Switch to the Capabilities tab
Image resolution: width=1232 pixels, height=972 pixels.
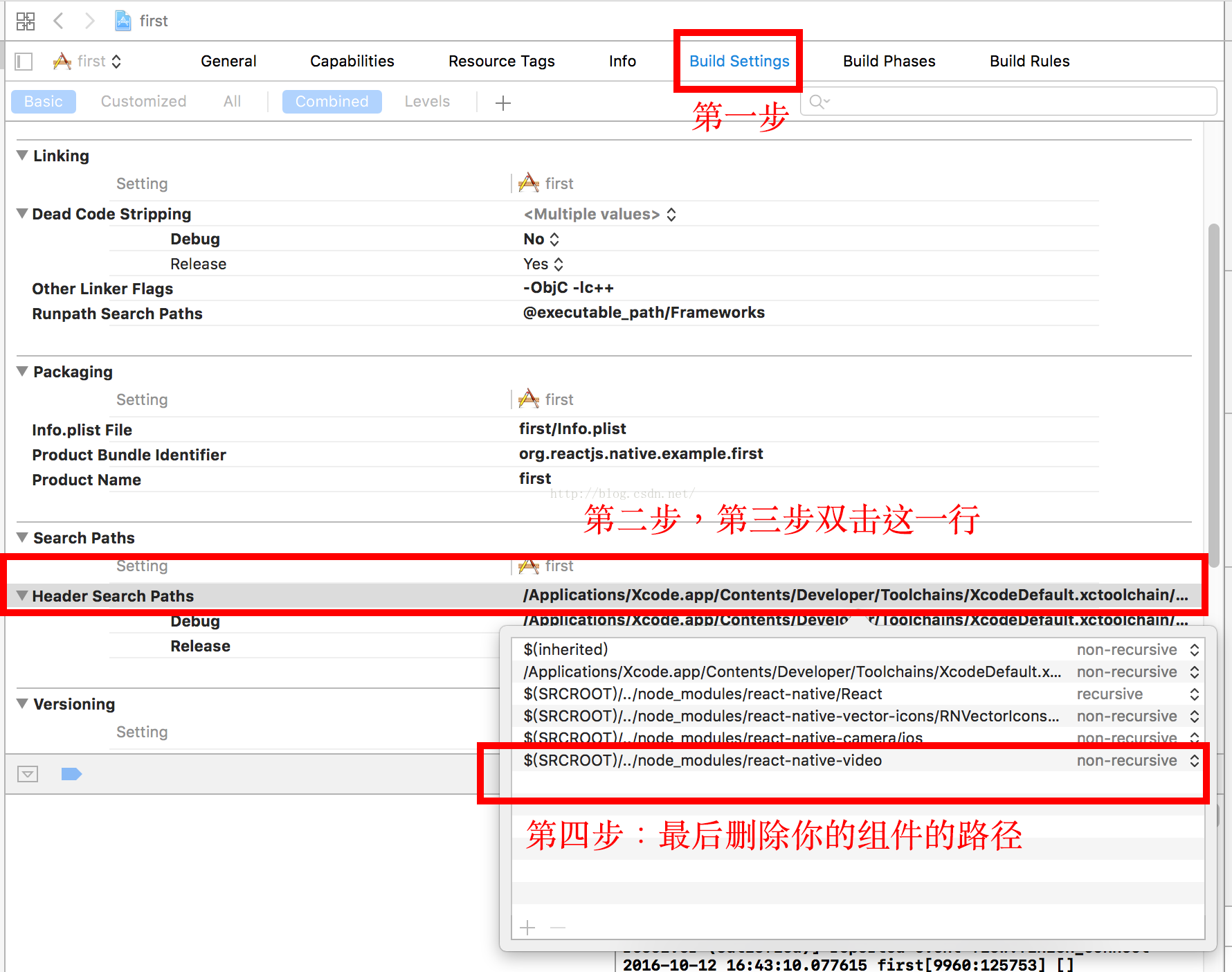click(352, 61)
